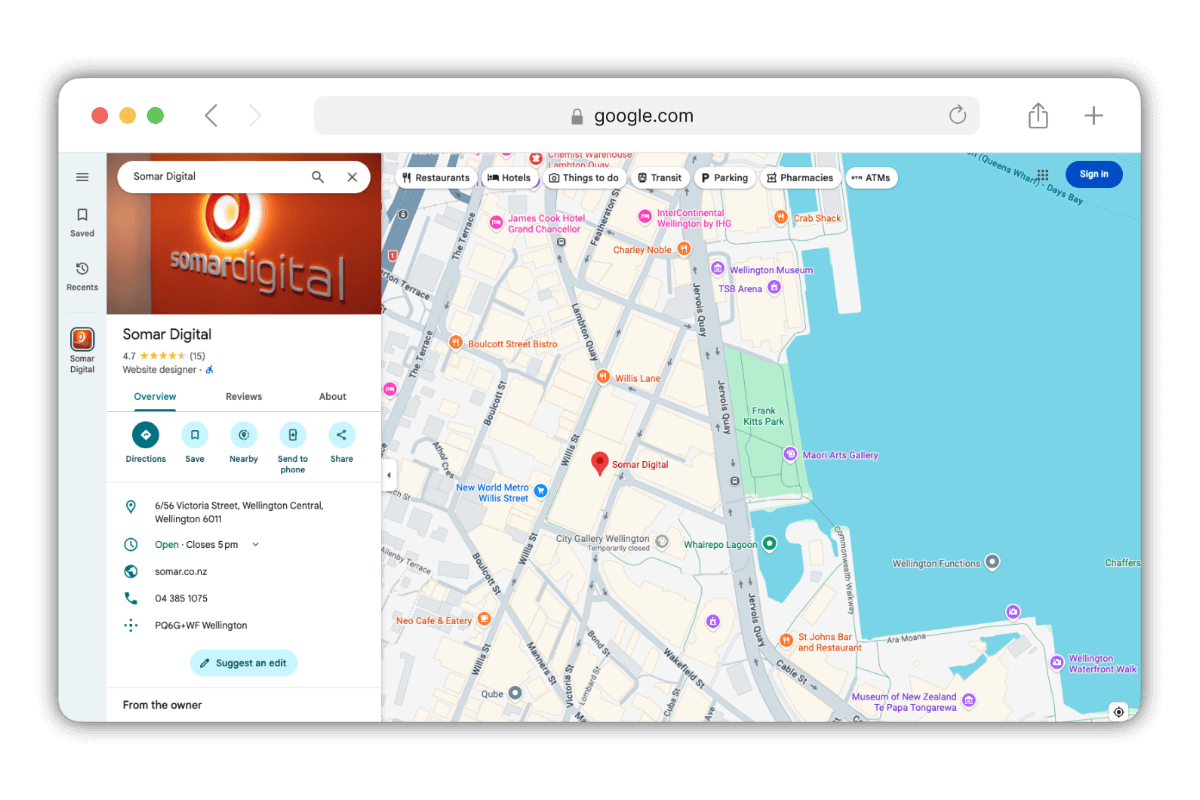Click the Nearby search icon
Image resolution: width=1200 pixels, height=800 pixels.
click(x=243, y=436)
